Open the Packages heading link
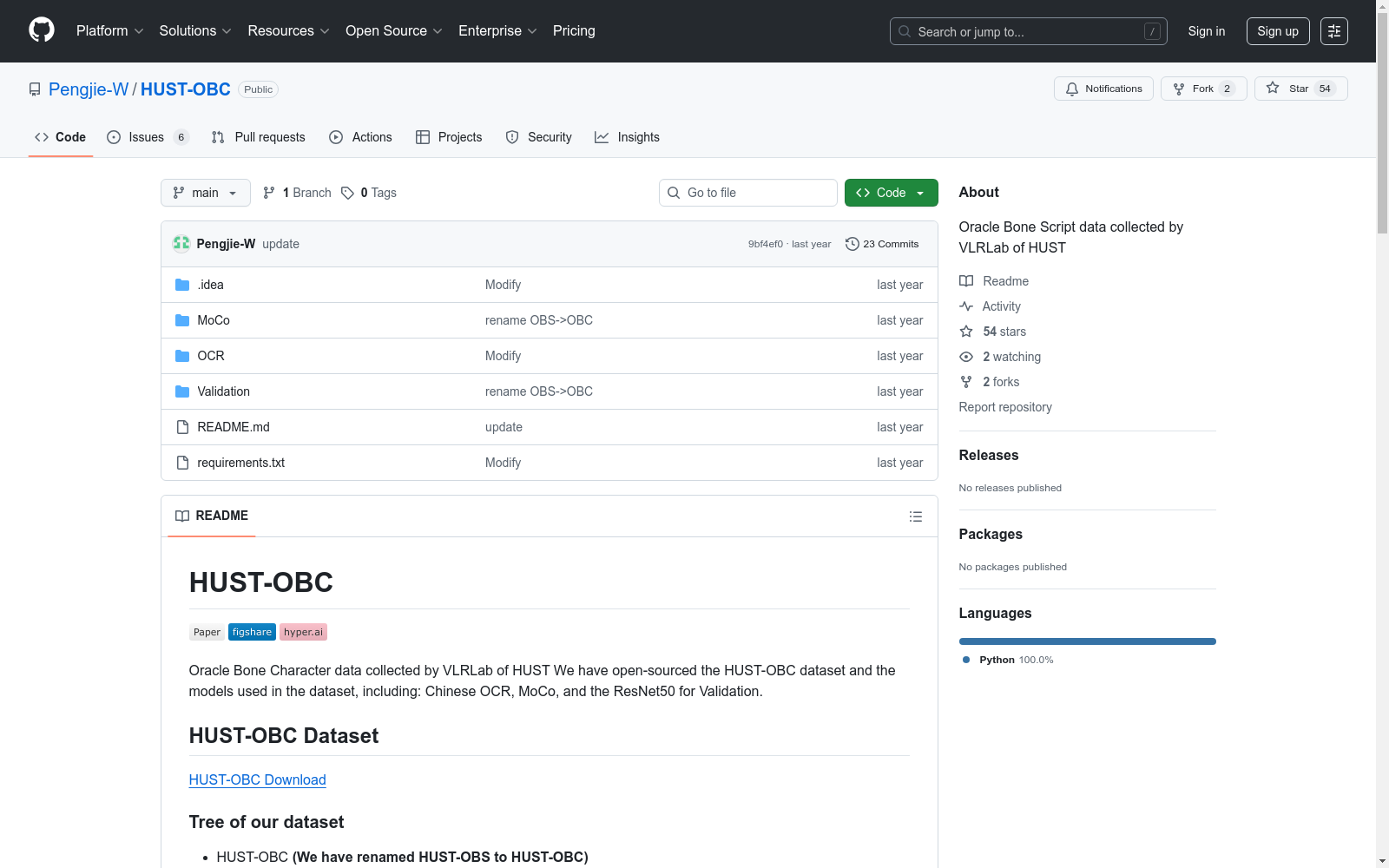This screenshot has width=1389, height=868. [x=991, y=534]
